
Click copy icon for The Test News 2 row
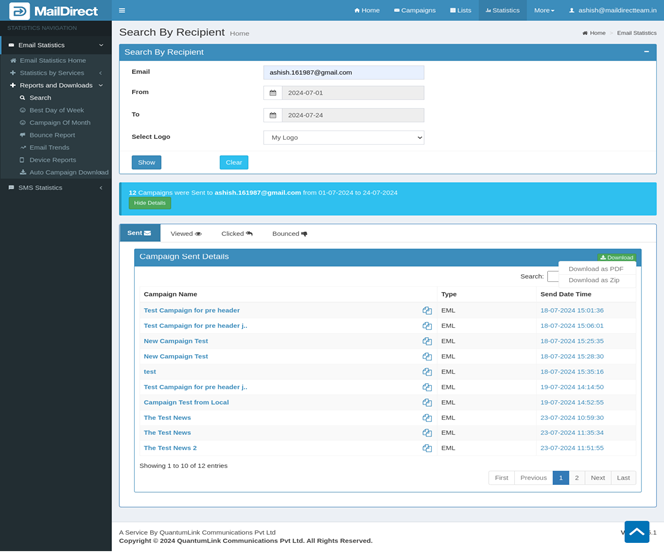[x=427, y=448]
